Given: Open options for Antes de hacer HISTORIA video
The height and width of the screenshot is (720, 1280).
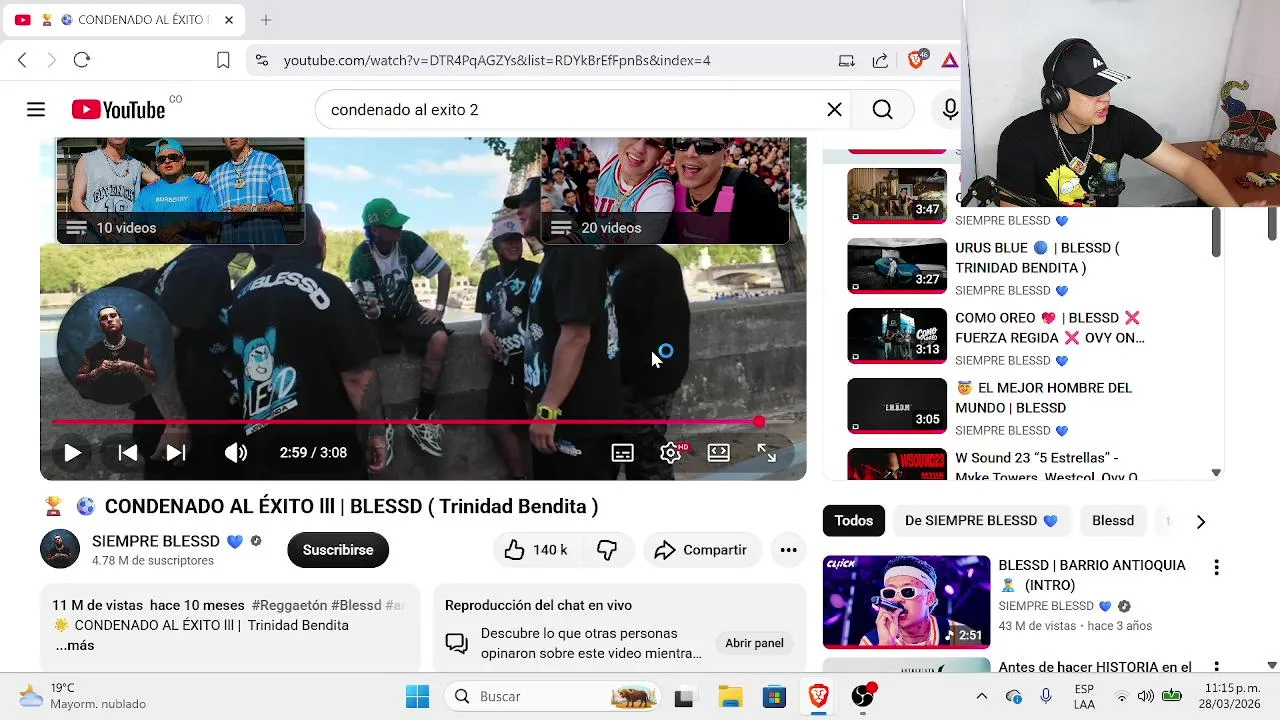Looking at the screenshot, I should pos(1216,666).
